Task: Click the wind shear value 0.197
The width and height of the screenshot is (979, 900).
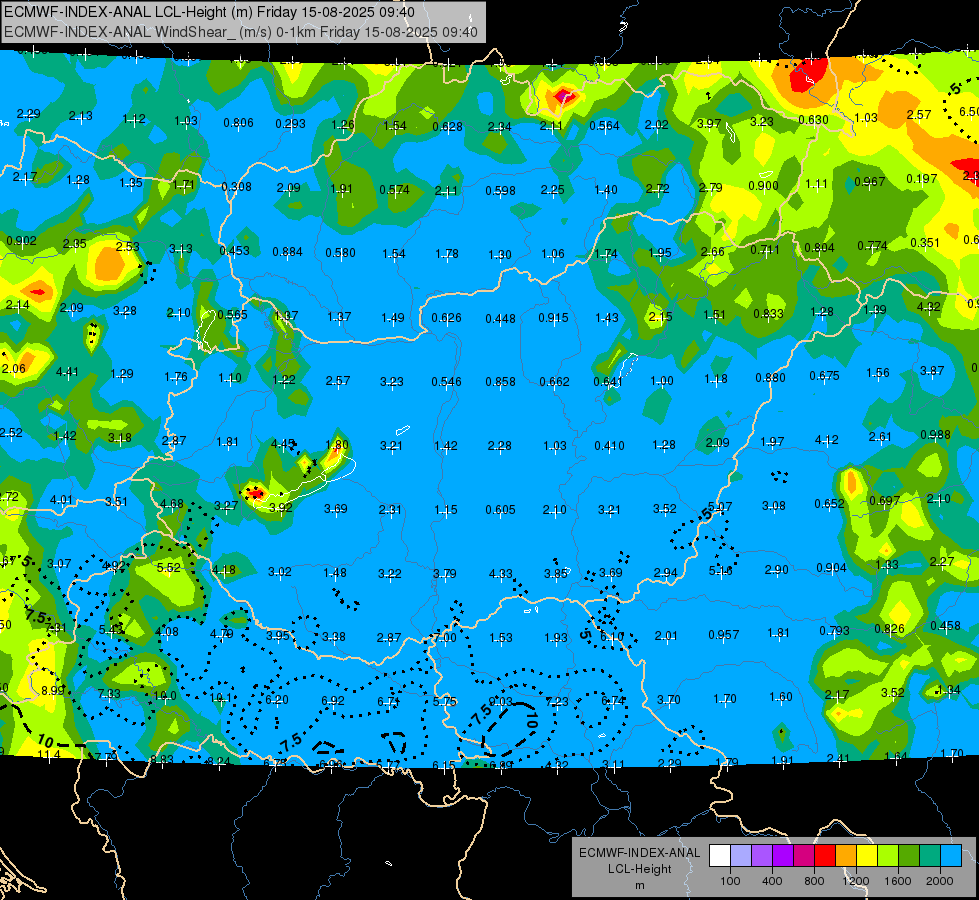Action: point(922,179)
